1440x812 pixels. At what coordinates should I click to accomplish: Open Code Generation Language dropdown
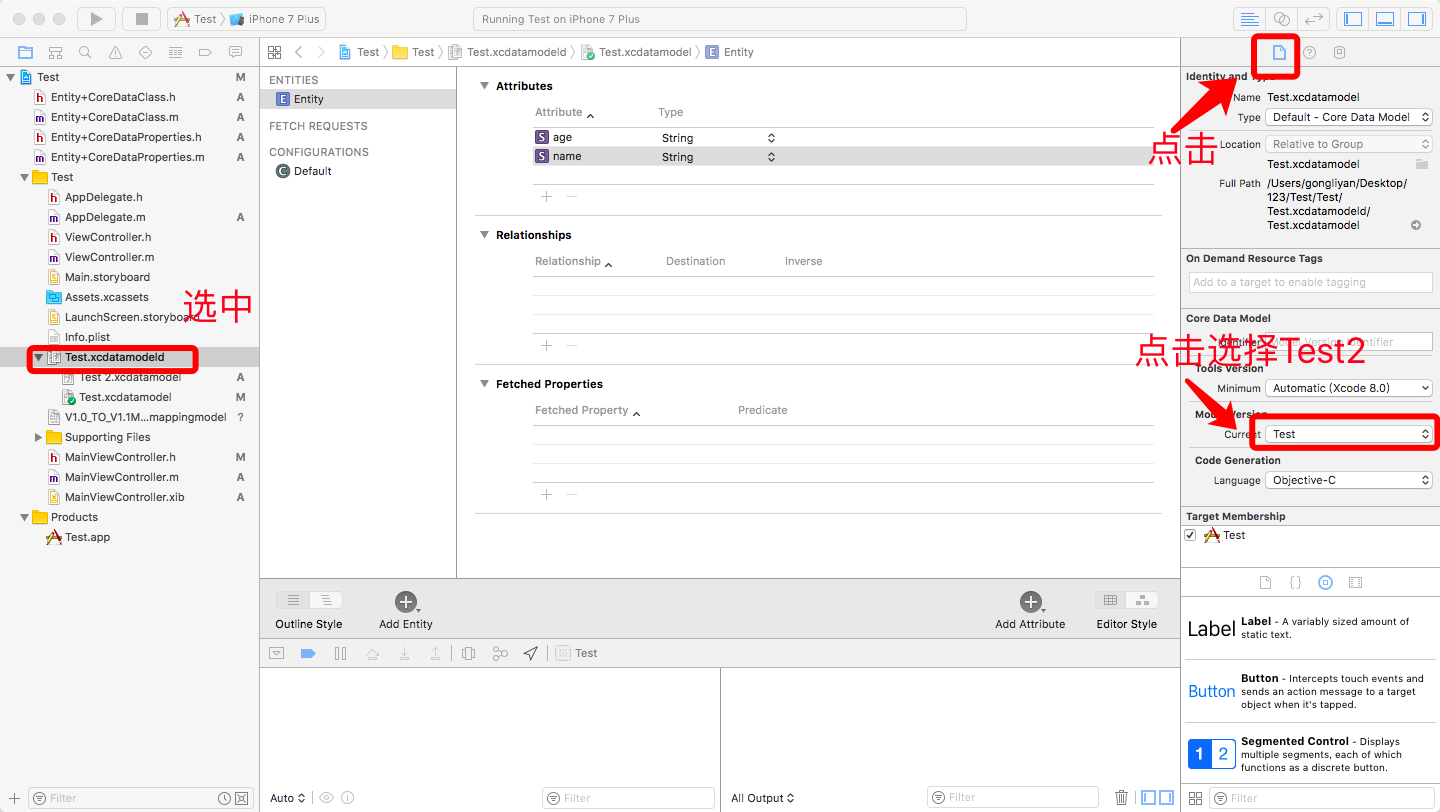[1349, 480]
